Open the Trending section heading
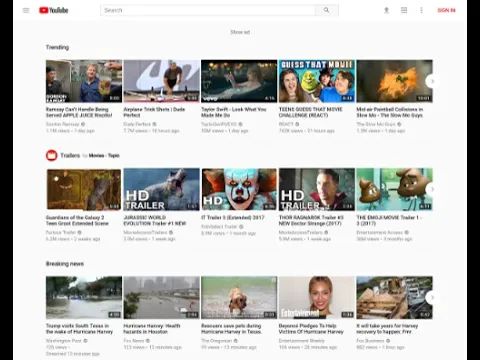480x360 pixels. pos(57,47)
